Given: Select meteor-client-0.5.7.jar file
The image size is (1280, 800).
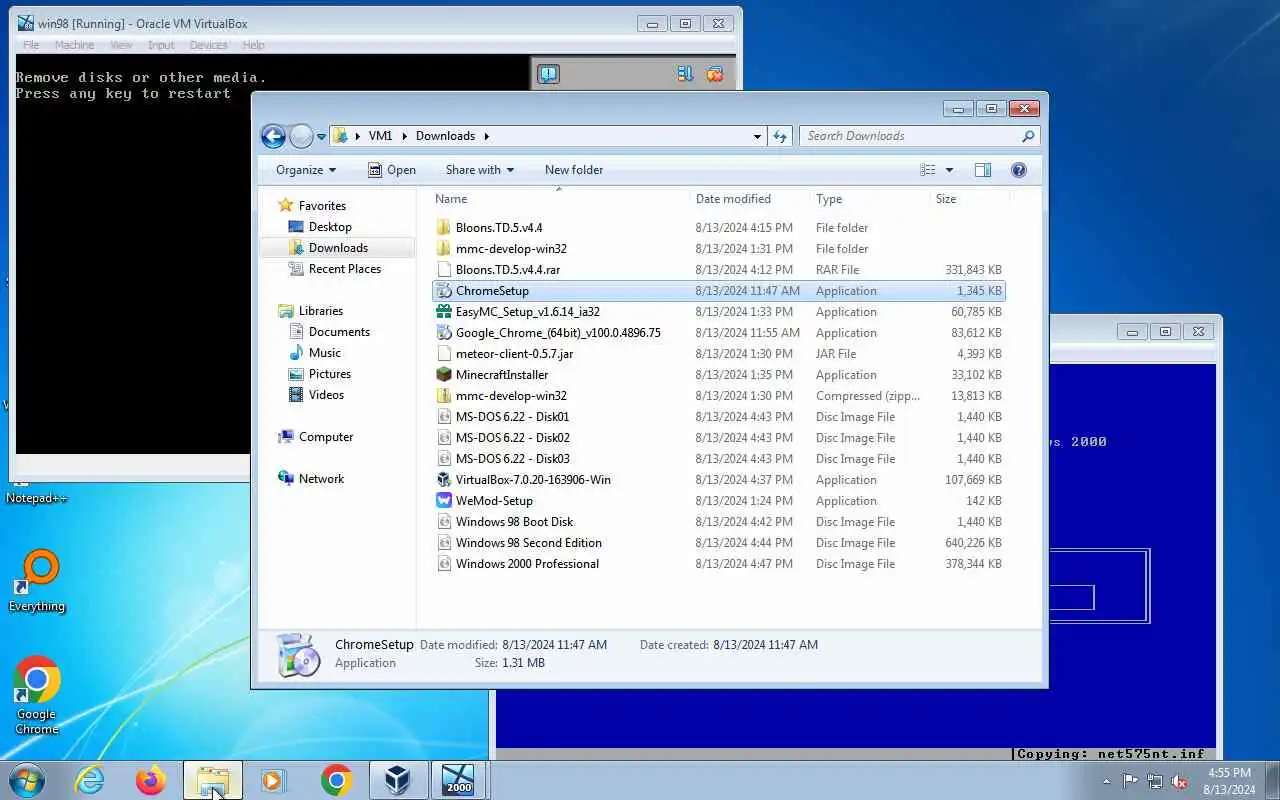Looking at the screenshot, I should click(514, 354).
